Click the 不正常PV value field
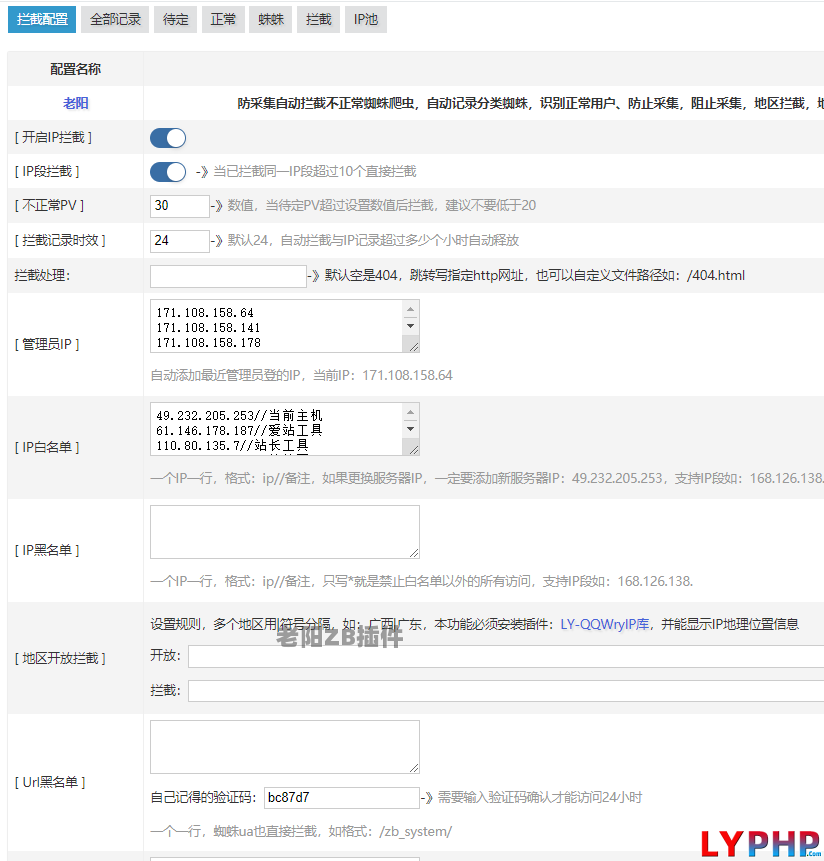 180,206
